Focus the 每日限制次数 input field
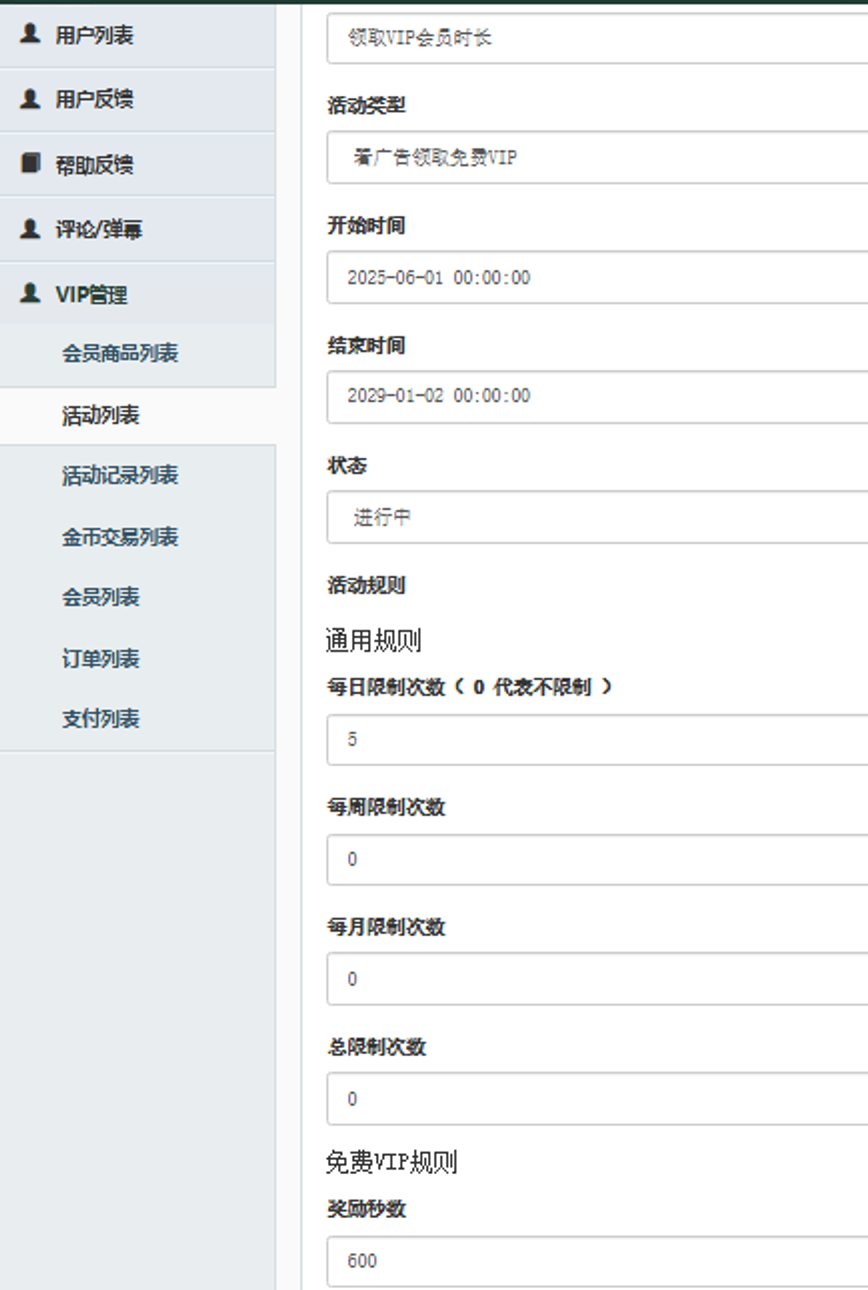Screen dimensions: 868x1290 [597, 740]
